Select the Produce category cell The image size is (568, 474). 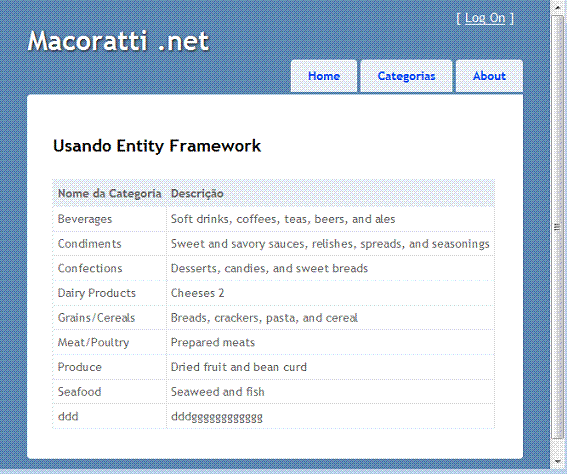point(109,367)
